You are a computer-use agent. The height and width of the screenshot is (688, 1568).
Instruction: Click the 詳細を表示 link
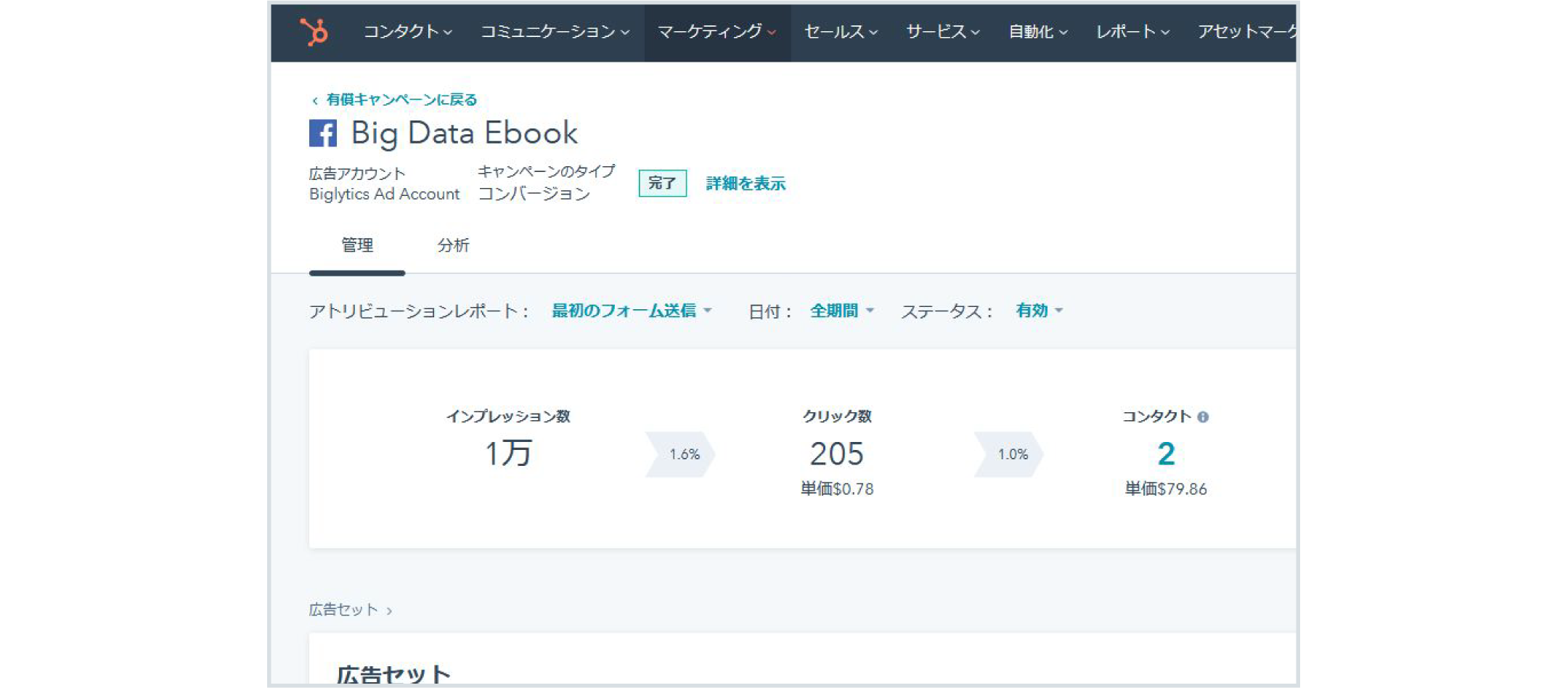pyautogui.click(x=746, y=184)
